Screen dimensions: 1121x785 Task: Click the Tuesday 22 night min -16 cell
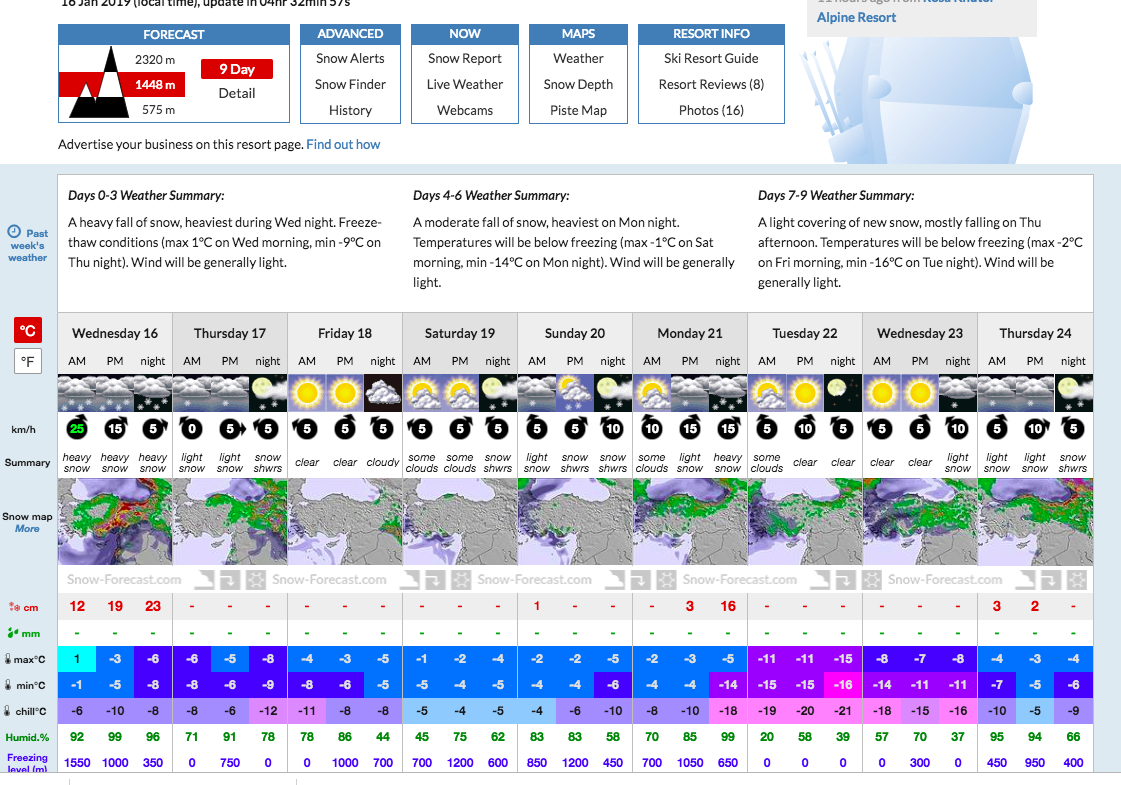843,685
